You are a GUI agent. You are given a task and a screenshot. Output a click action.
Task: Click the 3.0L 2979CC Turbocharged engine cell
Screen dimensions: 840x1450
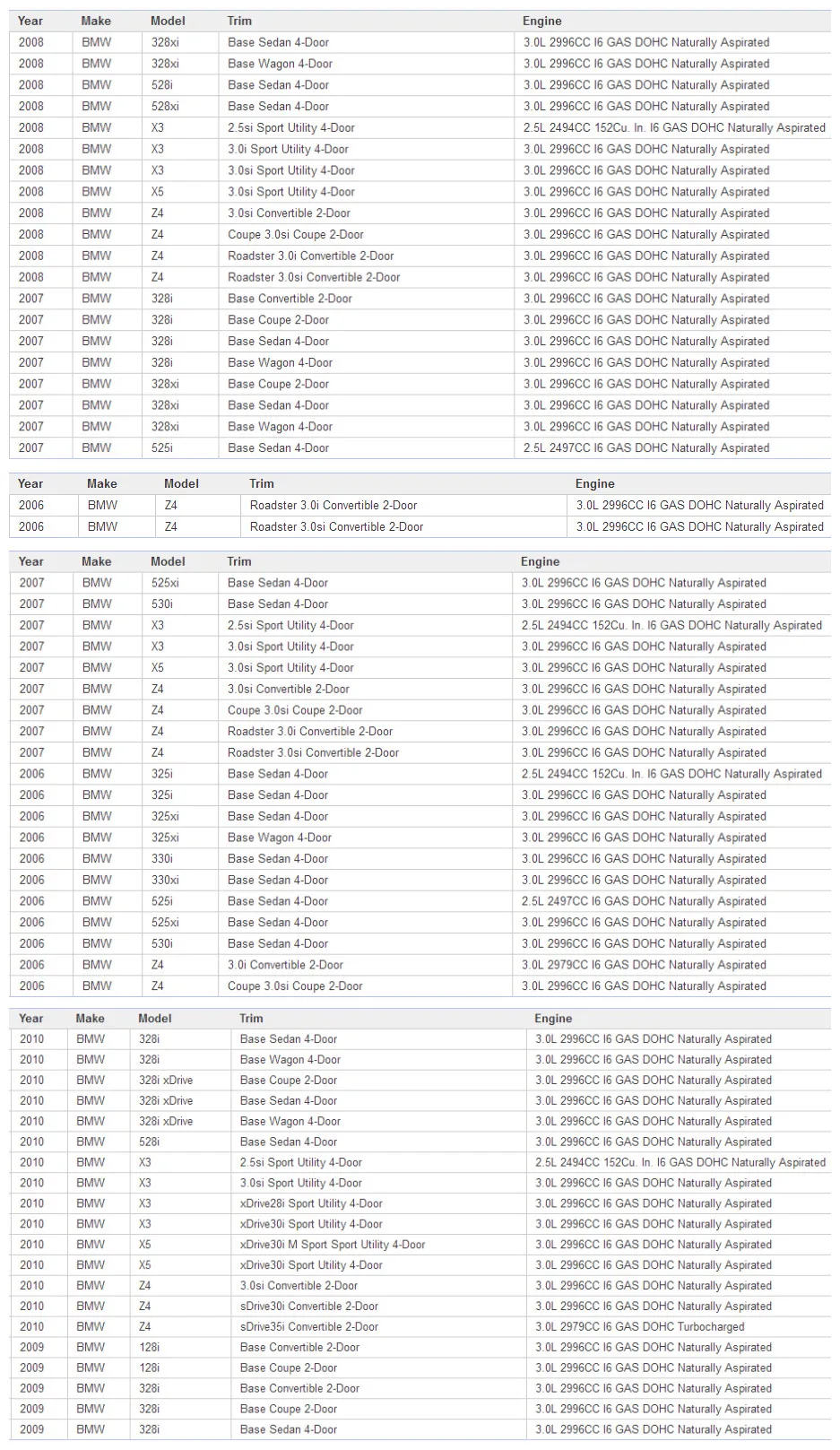640,1327
